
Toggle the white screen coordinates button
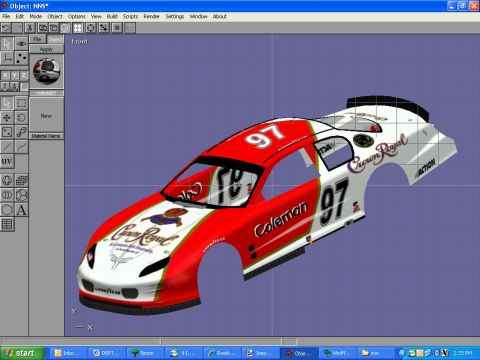(x=24, y=86)
